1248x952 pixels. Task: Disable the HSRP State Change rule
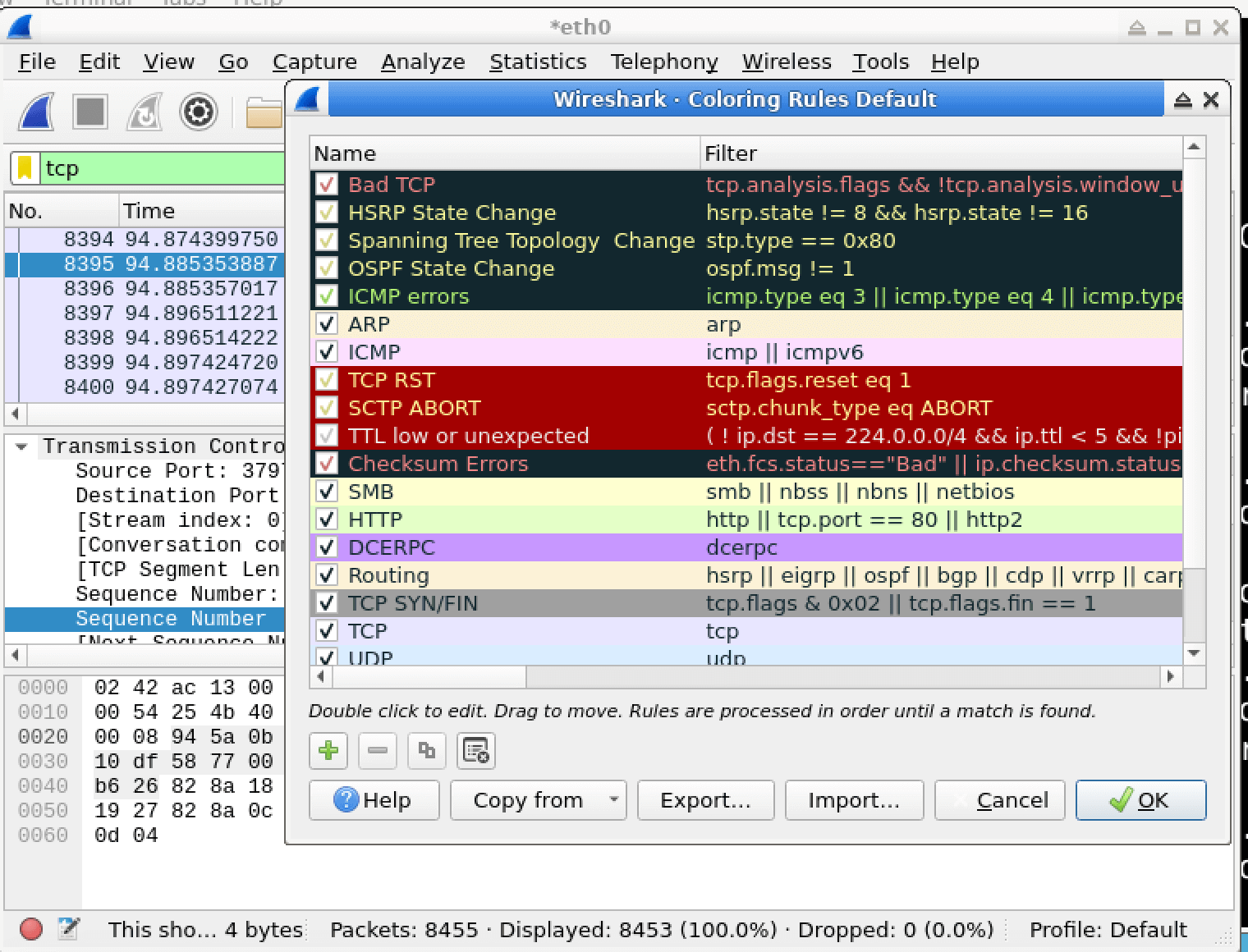[327, 213]
